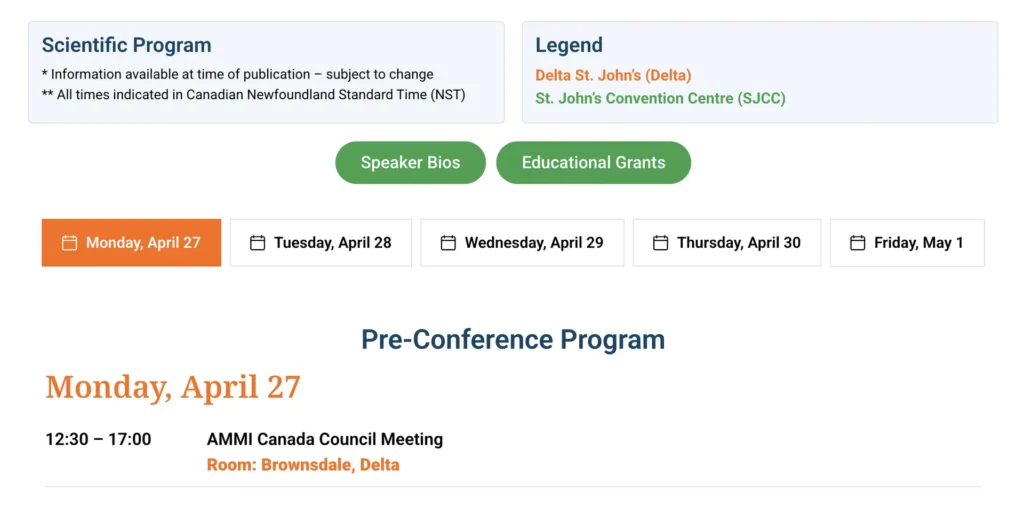Click the Room: Brownsdale, Delta location text
Viewport: 1024px width, 505px height.
(x=303, y=465)
